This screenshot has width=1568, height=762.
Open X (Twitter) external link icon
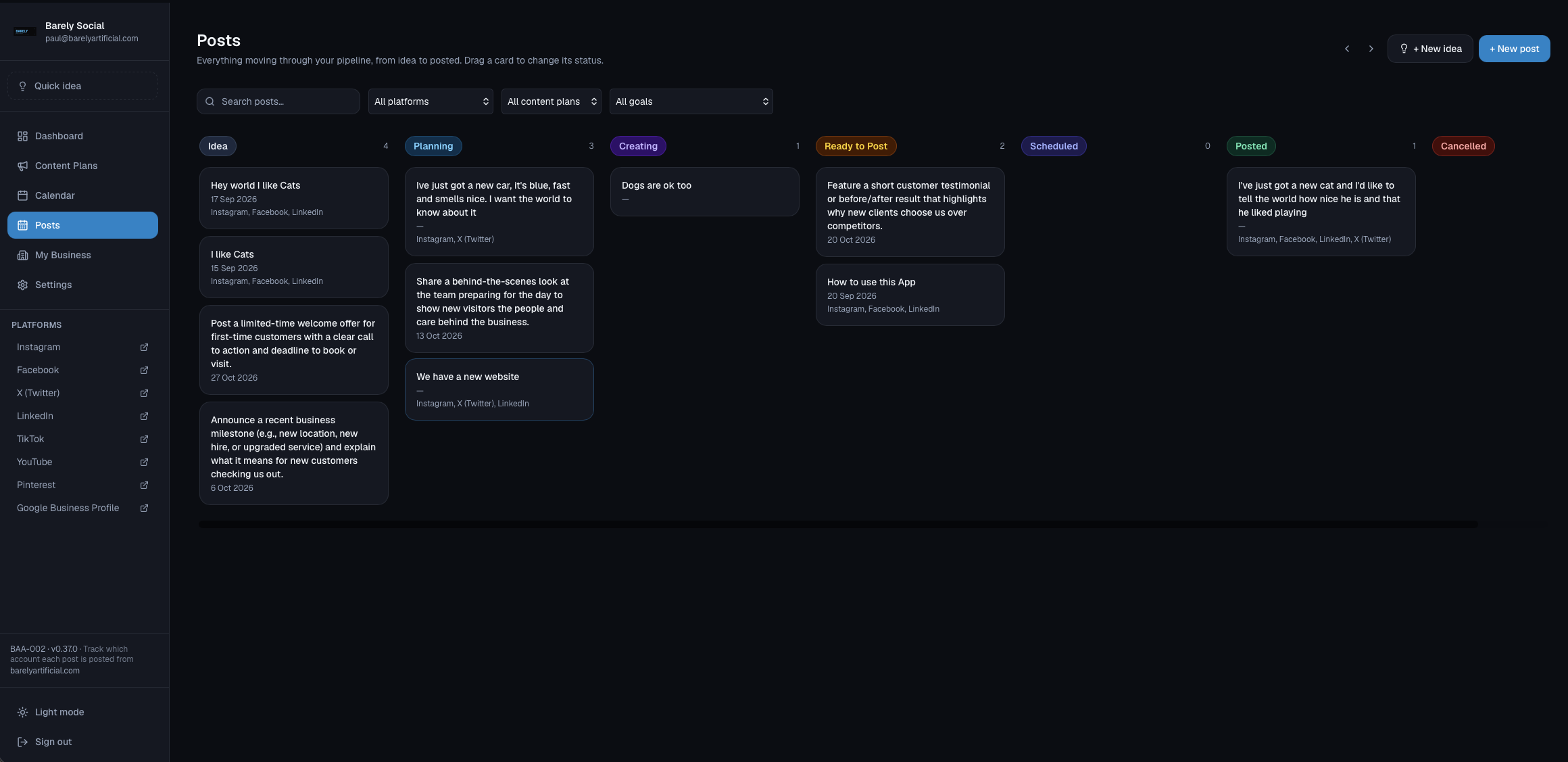(x=144, y=393)
